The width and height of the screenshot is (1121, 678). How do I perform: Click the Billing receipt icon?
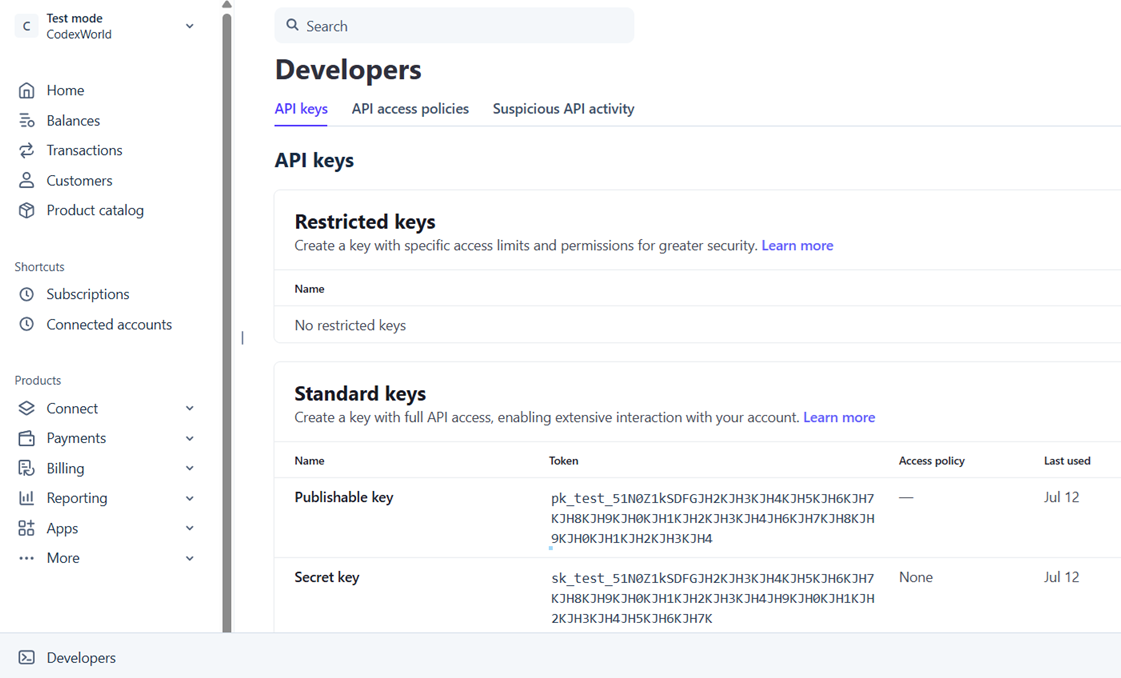tap(26, 468)
